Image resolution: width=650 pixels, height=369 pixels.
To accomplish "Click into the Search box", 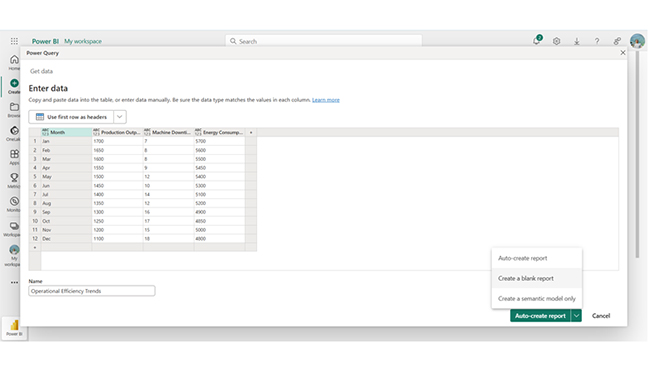I will (x=324, y=41).
